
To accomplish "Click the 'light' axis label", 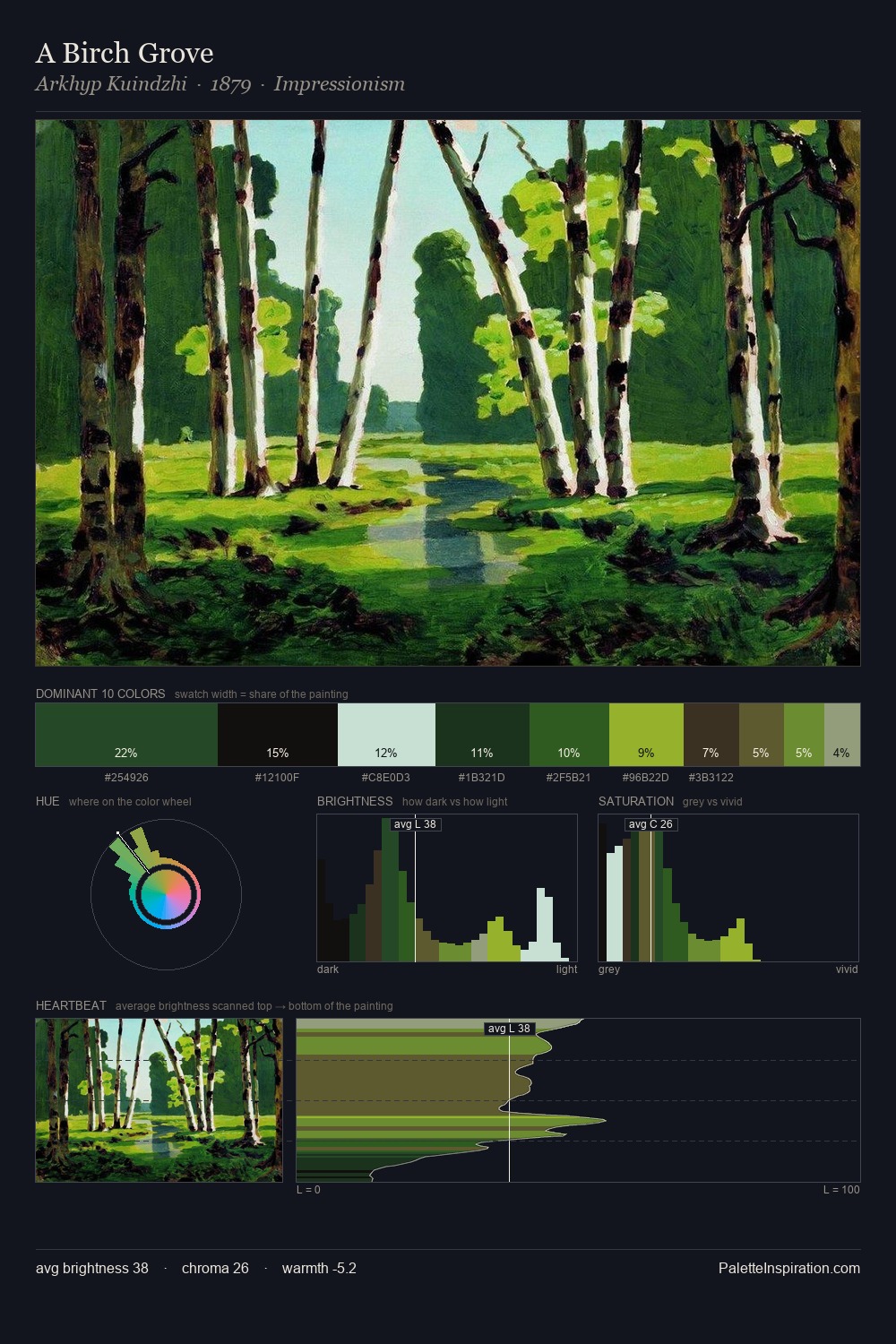I will click(x=567, y=969).
